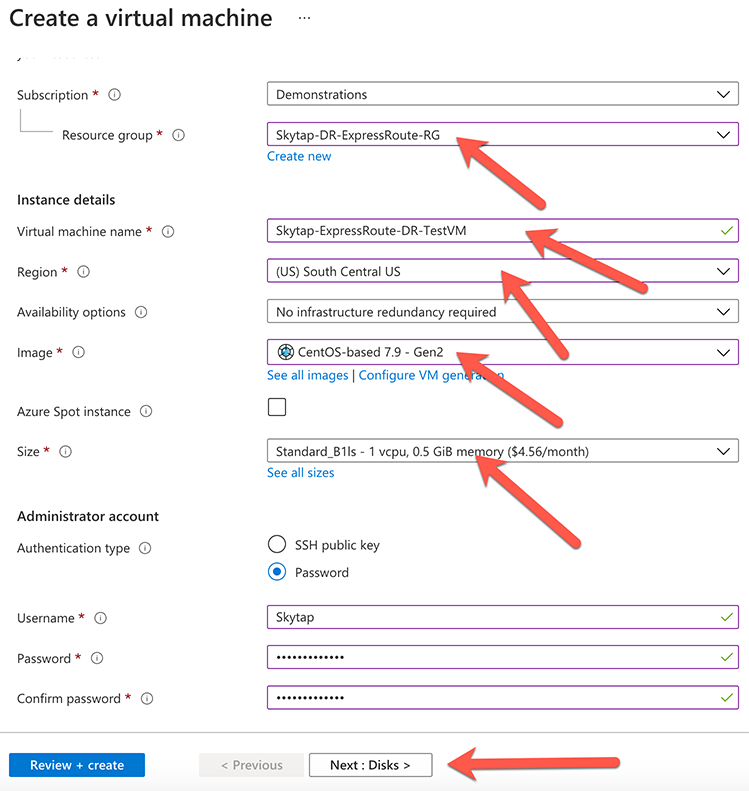The image size is (749, 791).
Task: Open the ellipsis menu beside the page title
Action: pyautogui.click(x=304, y=18)
